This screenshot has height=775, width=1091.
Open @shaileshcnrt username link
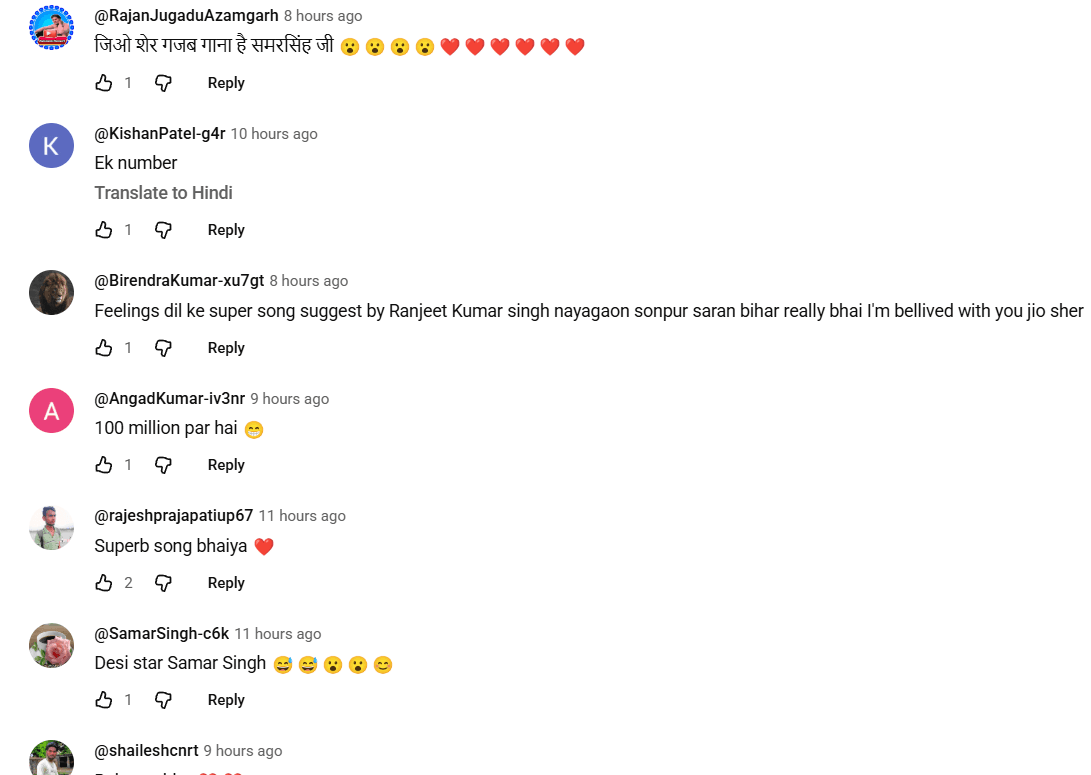146,751
